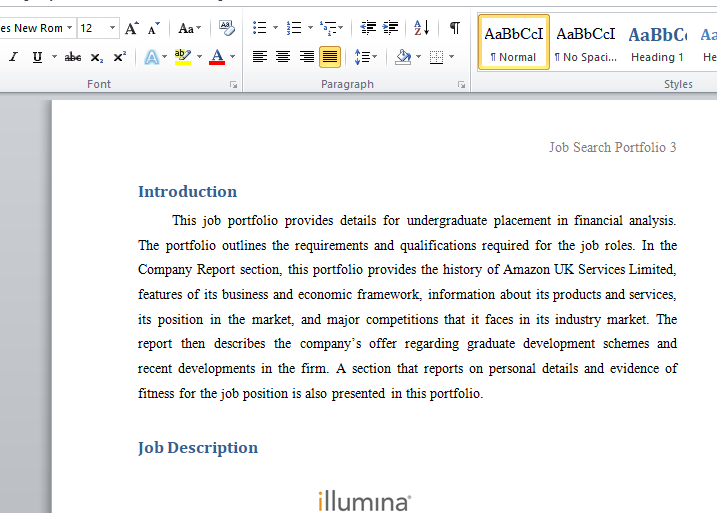Open the Paragraph dialog box launcher
This screenshot has height=513, width=717.
tap(461, 85)
